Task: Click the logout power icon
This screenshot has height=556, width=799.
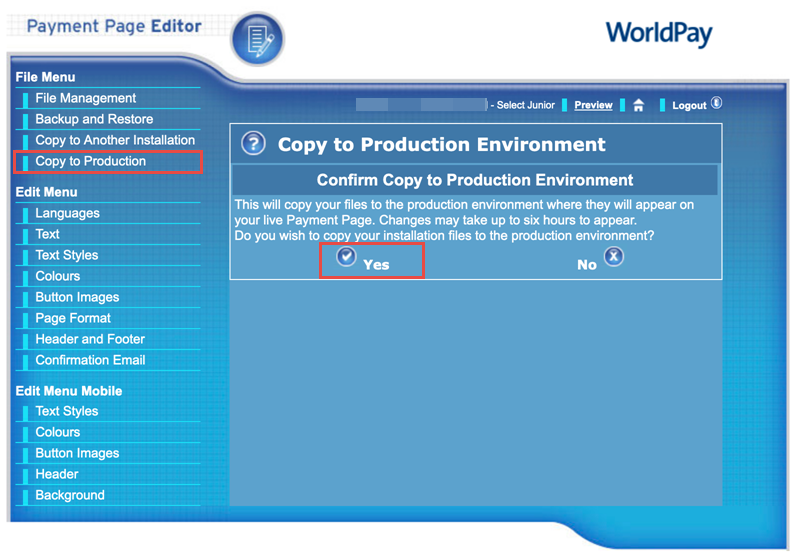Action: click(716, 104)
